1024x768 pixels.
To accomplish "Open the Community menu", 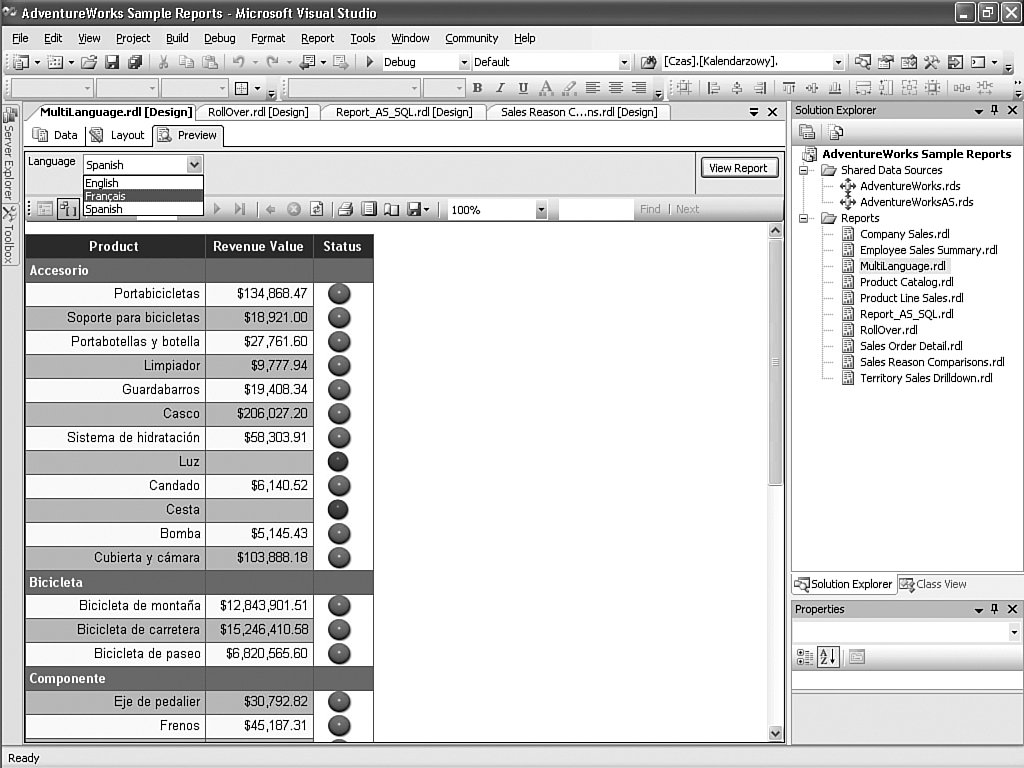I will [x=472, y=39].
